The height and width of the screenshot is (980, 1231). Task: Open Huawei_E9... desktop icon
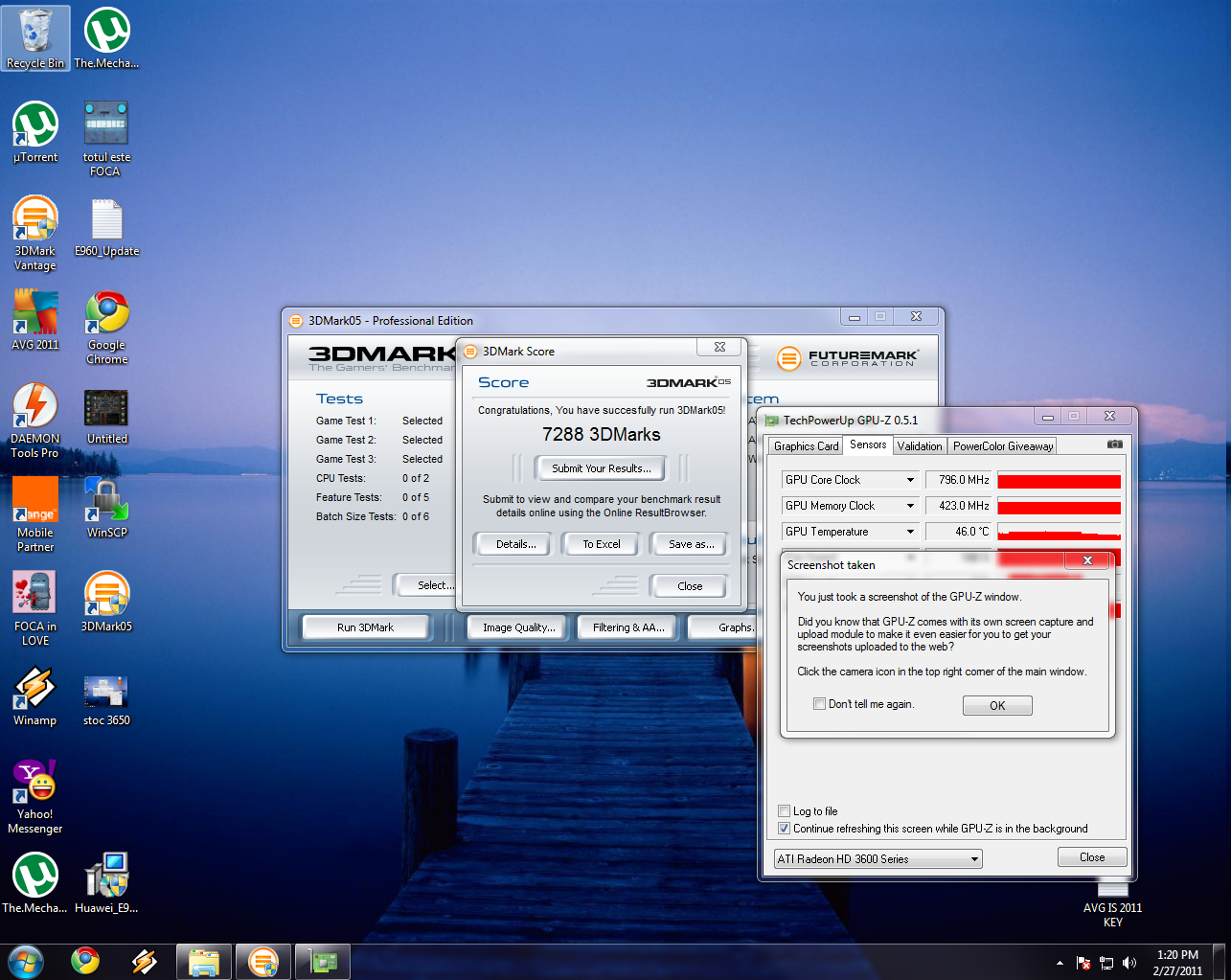(x=106, y=883)
